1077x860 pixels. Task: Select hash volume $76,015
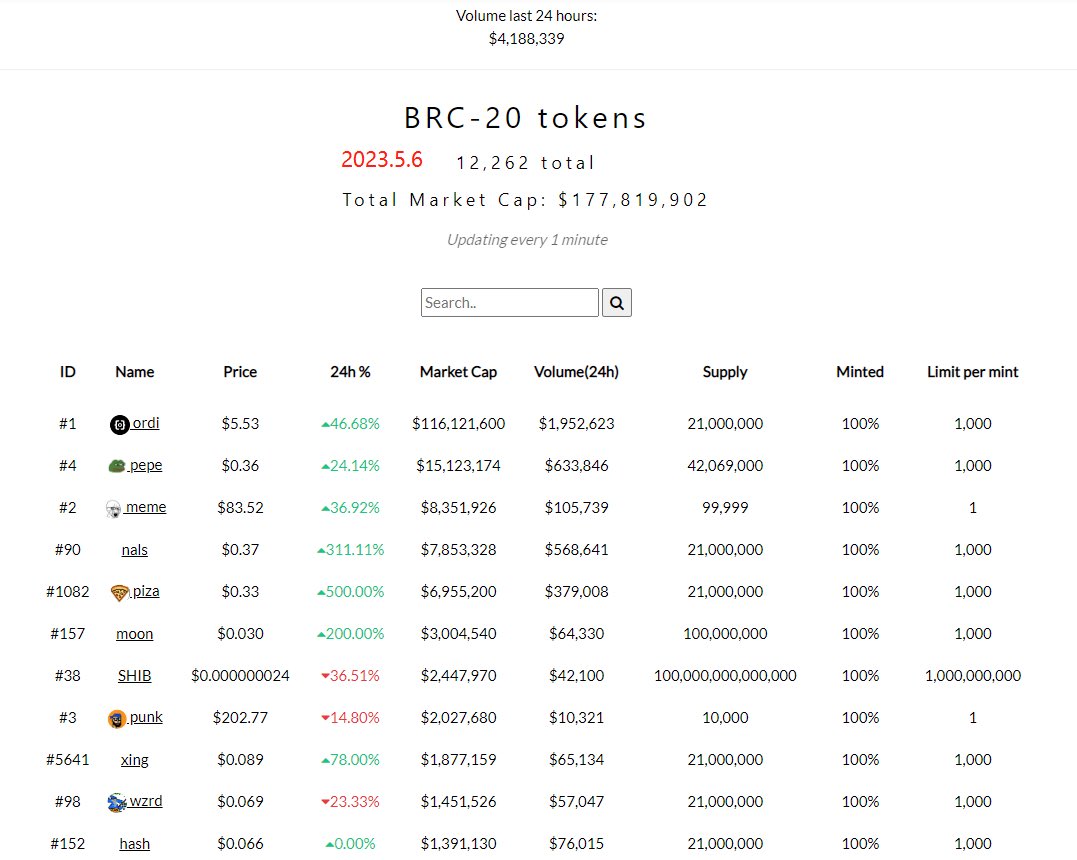(576, 844)
